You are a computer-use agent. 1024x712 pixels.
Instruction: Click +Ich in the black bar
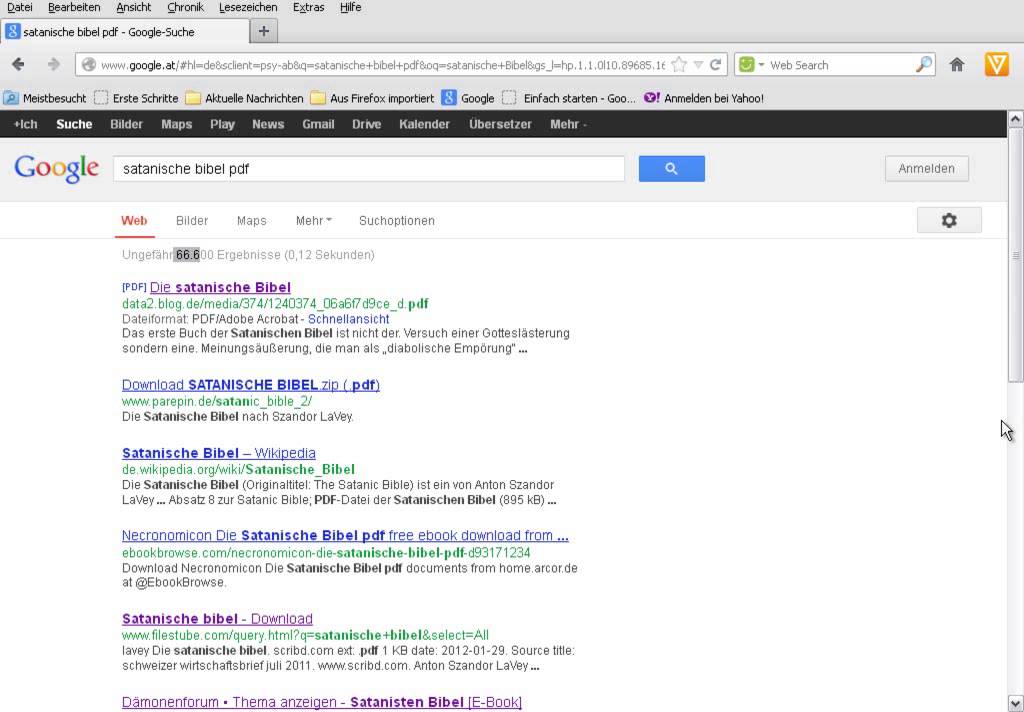pyautogui.click(x=25, y=124)
